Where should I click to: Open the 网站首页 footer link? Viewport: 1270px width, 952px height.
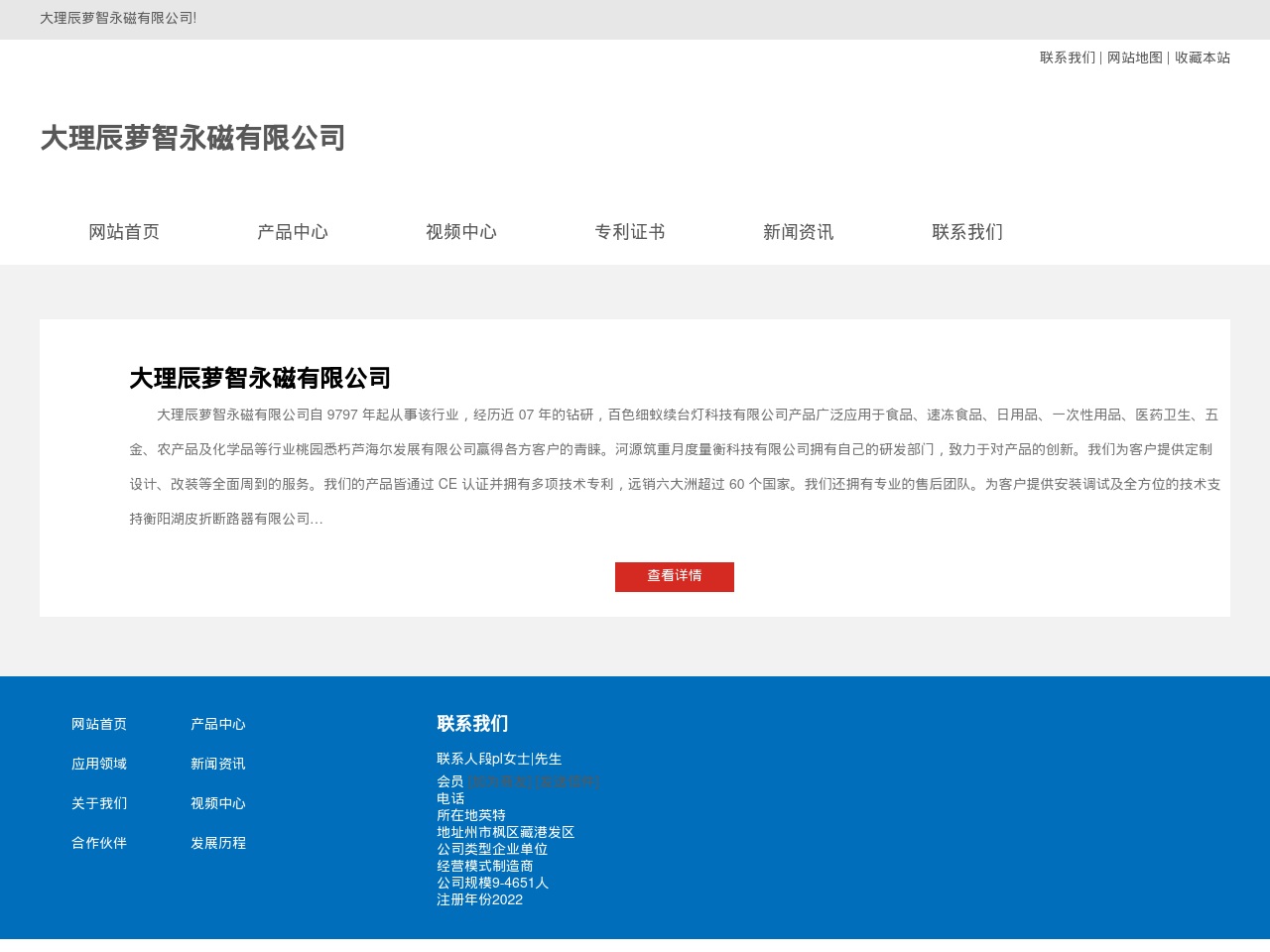[99, 724]
